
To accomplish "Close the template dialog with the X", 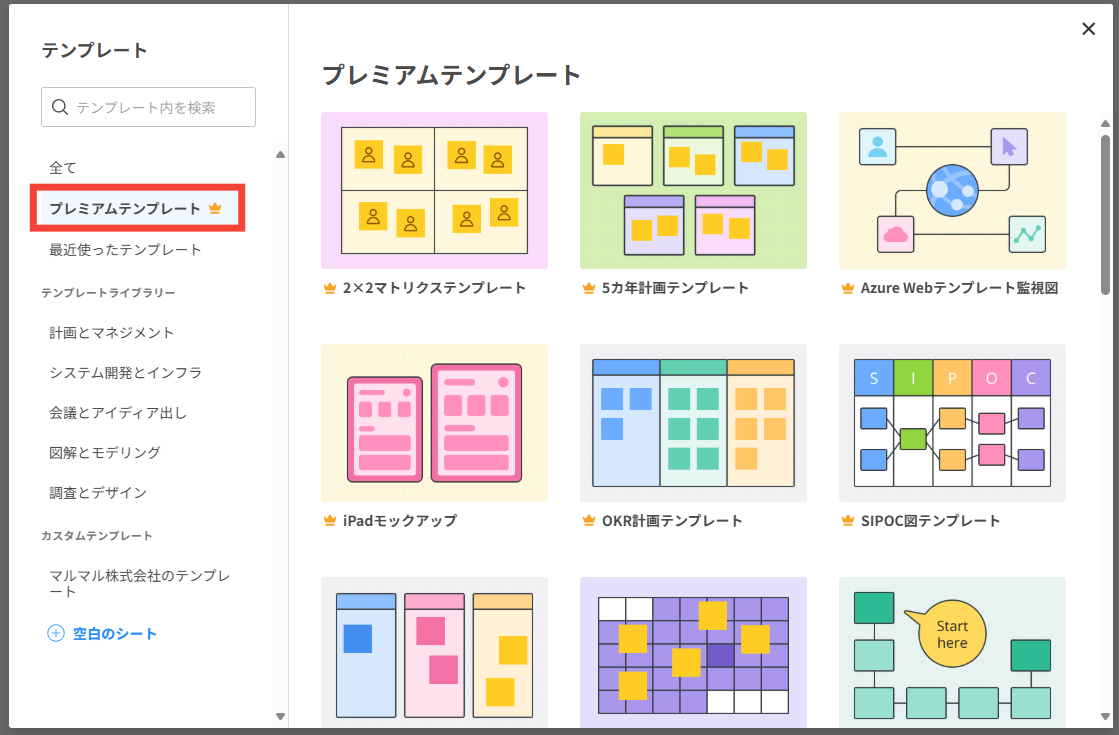I will [1089, 29].
